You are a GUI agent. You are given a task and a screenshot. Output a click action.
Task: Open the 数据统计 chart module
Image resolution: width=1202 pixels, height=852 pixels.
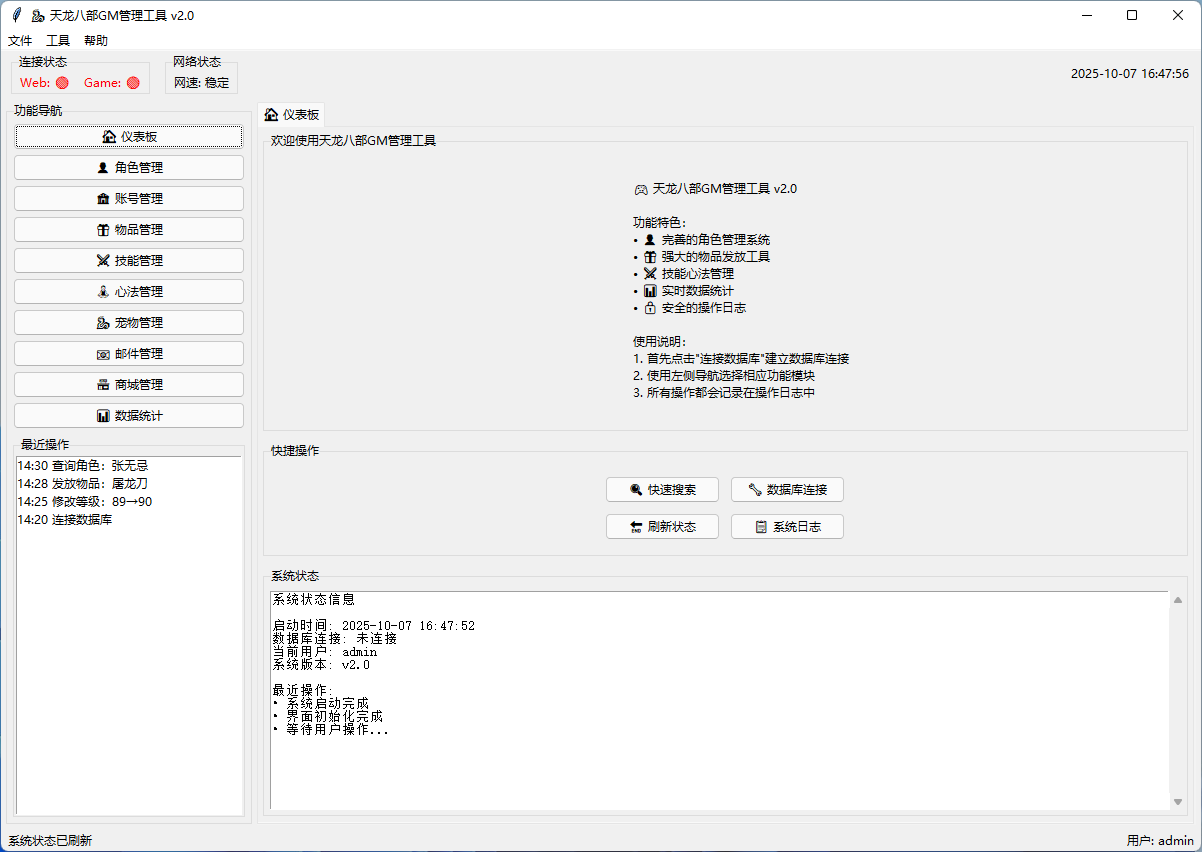[129, 416]
